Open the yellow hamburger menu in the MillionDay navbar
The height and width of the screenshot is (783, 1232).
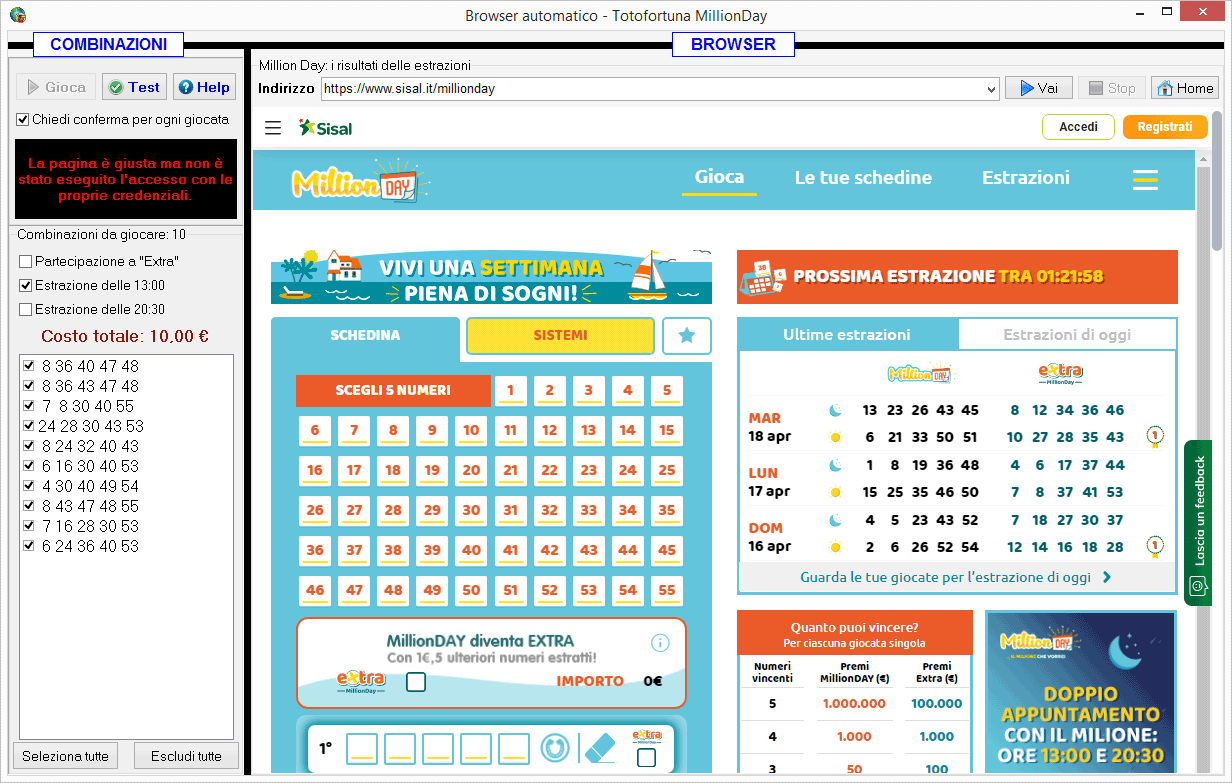[x=1145, y=179]
